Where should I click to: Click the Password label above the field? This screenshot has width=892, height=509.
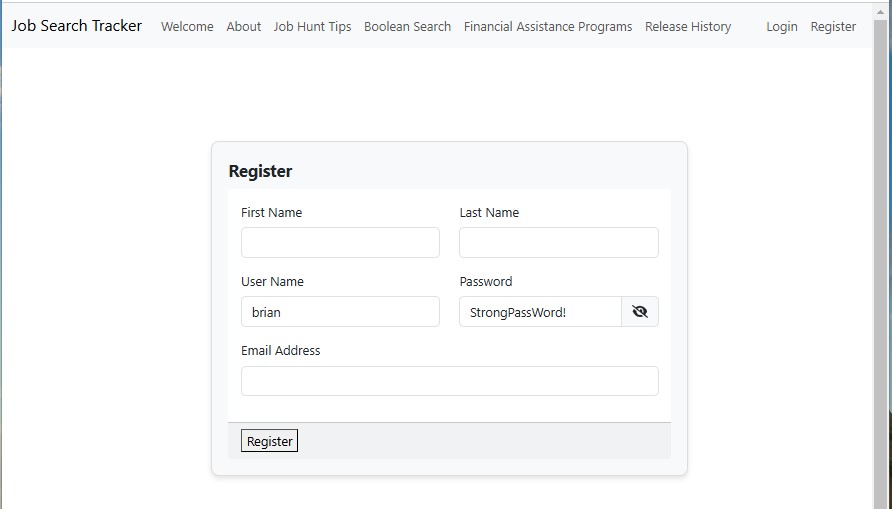(486, 282)
